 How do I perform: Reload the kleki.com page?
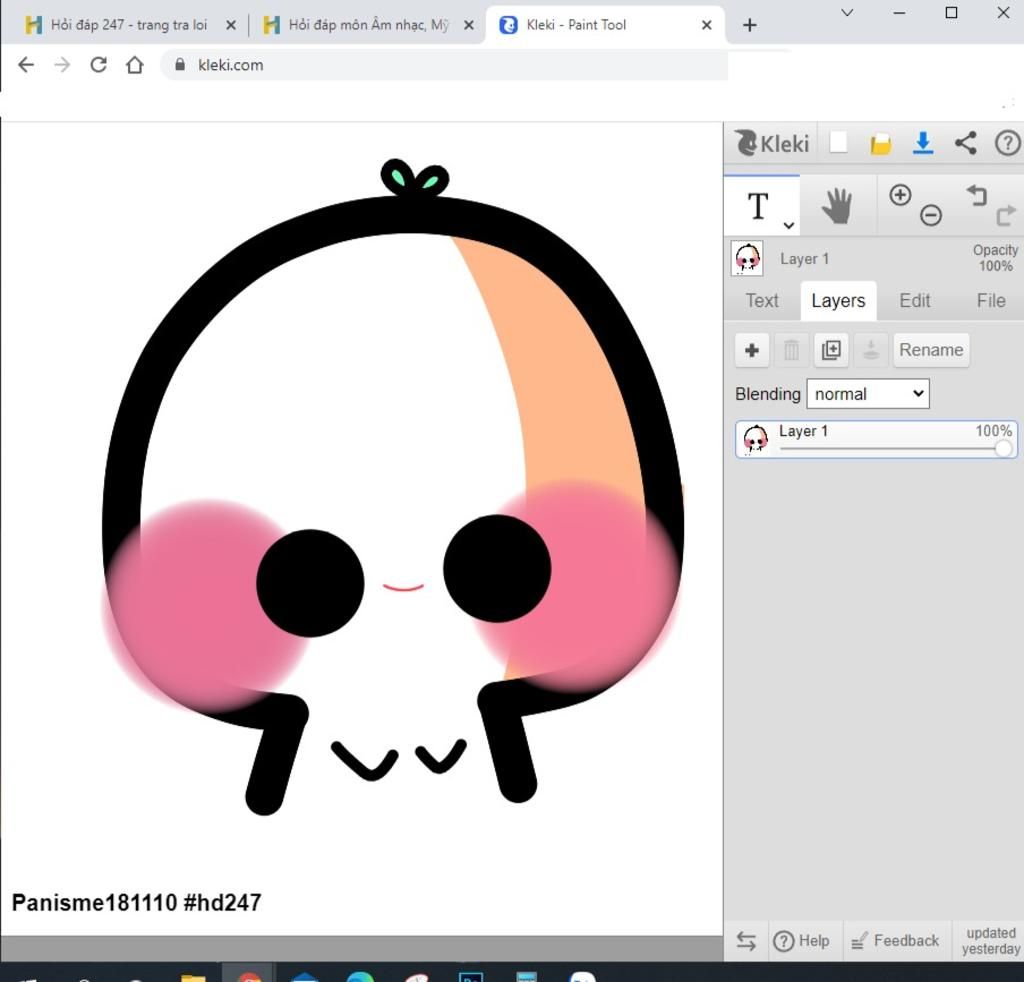(99, 65)
